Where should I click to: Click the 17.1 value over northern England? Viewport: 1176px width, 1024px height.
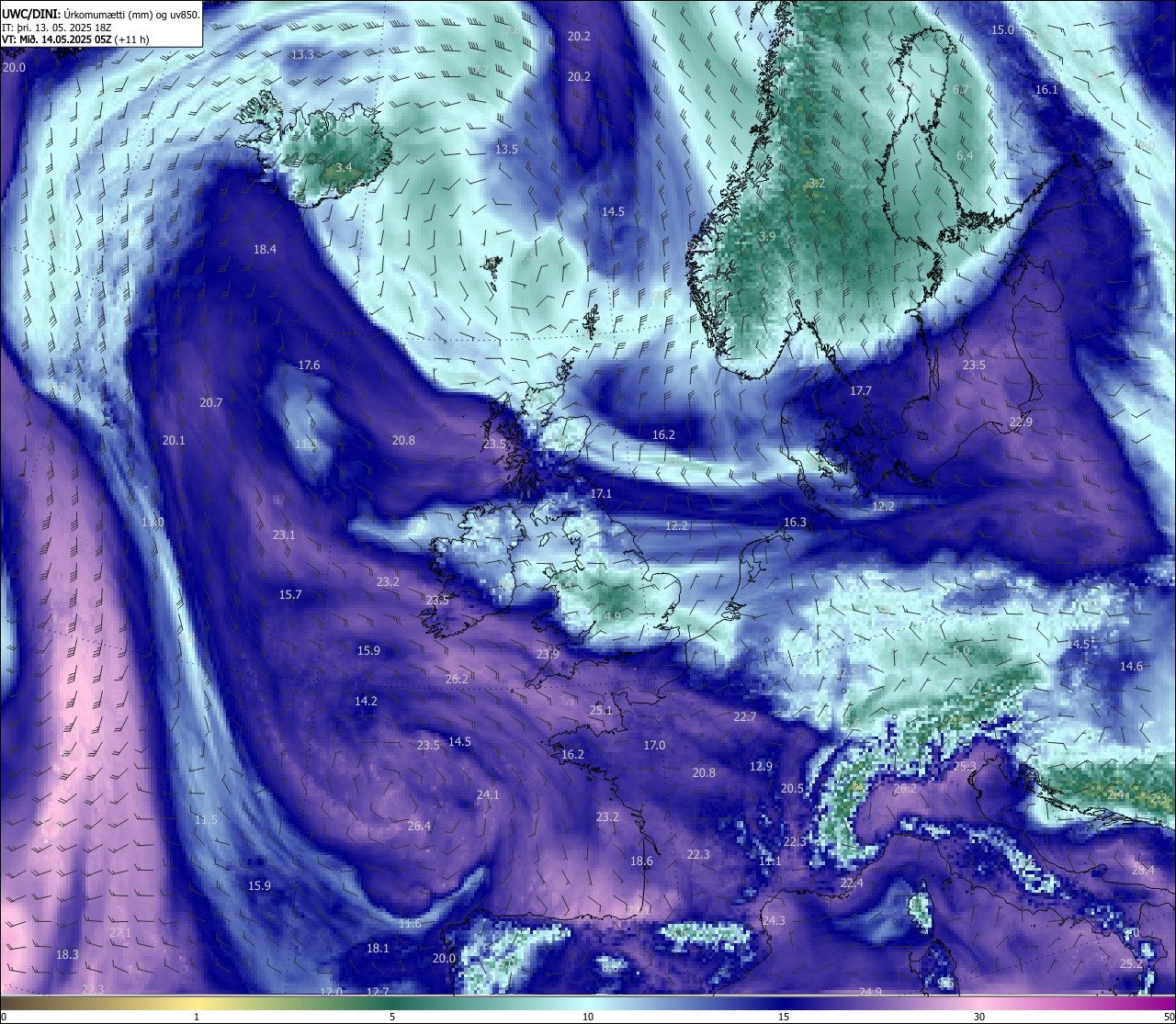click(x=601, y=493)
